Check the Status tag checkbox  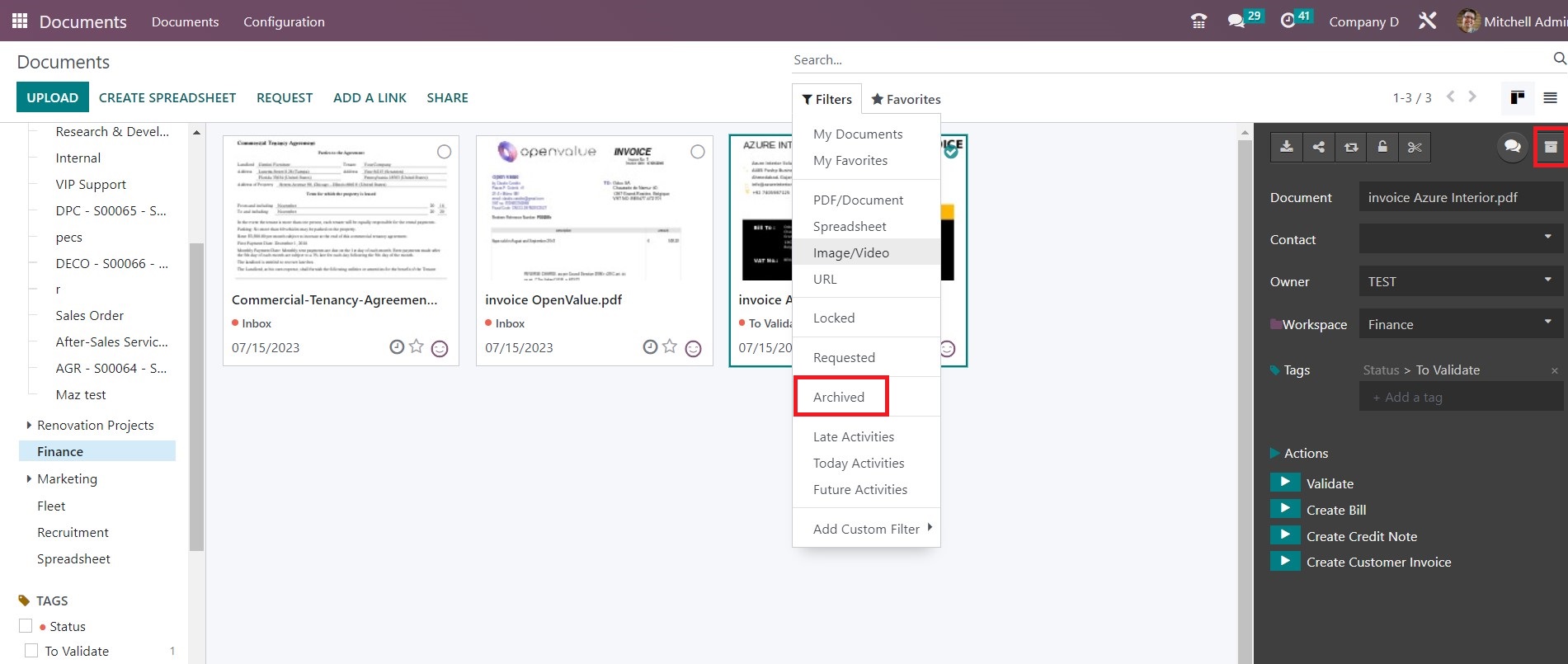click(26, 626)
